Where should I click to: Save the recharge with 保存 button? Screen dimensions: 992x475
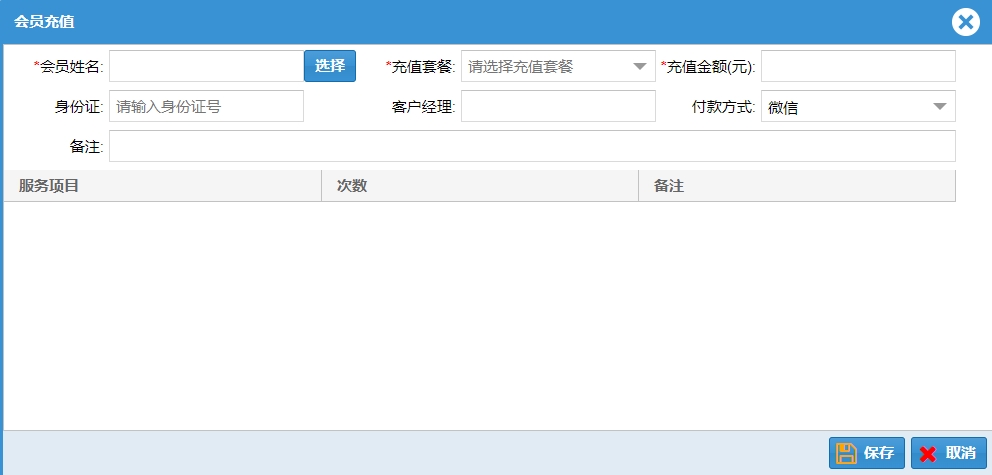pos(867,453)
